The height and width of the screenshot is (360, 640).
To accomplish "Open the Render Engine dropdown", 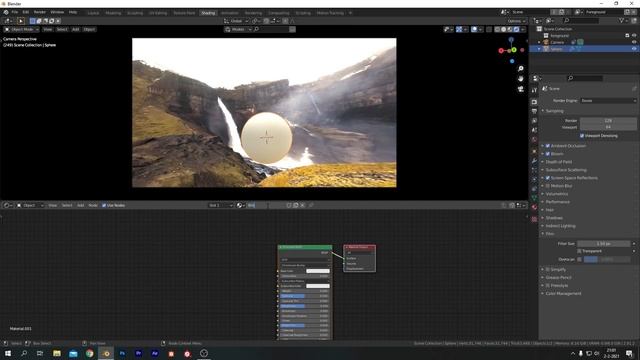I will coord(608,100).
